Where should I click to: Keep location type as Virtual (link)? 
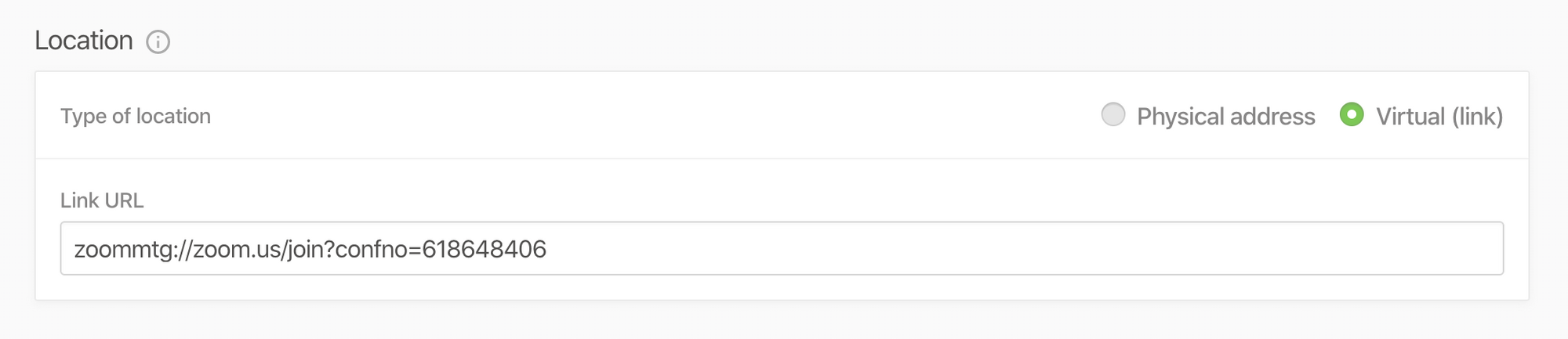[1351, 115]
